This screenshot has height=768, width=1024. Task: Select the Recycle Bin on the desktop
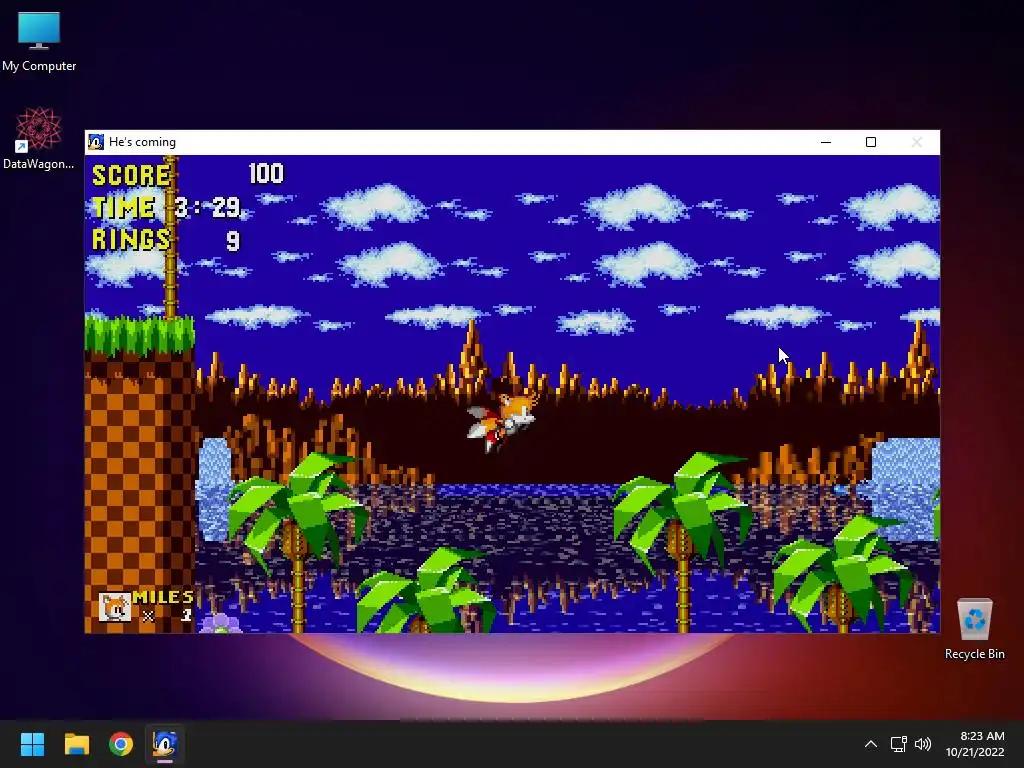[974, 629]
